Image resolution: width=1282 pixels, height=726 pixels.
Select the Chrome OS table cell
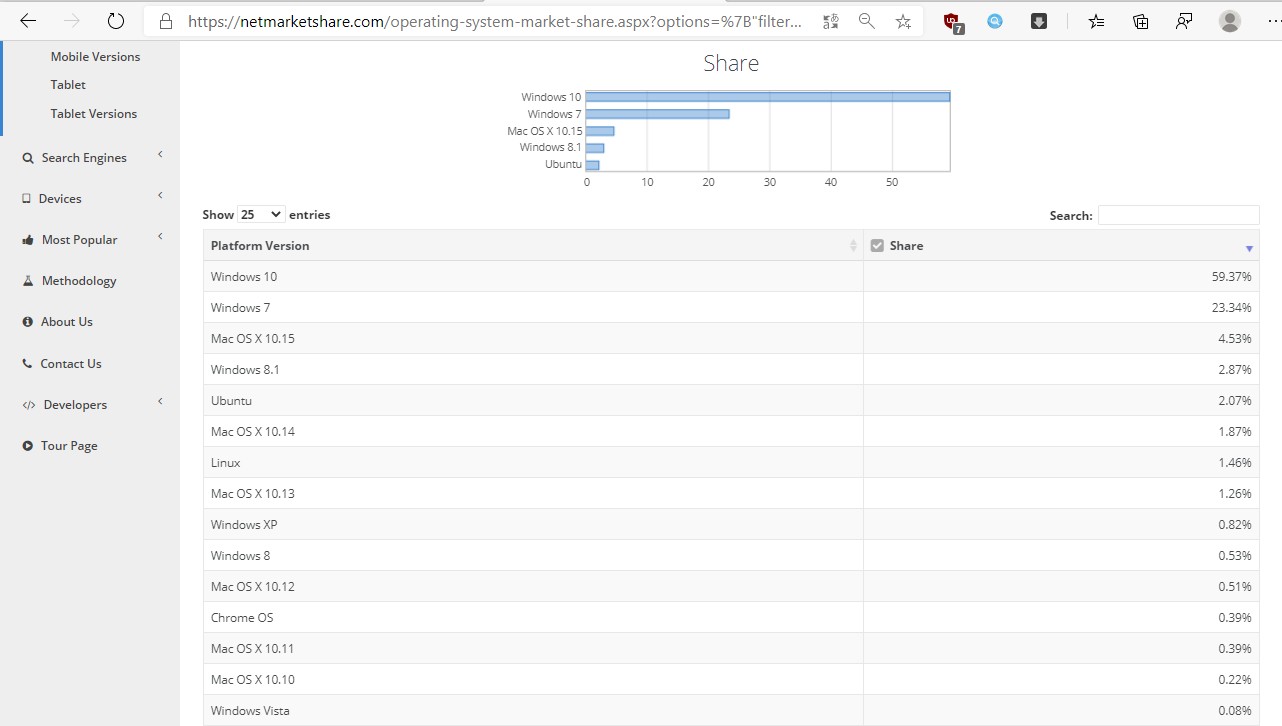533,618
